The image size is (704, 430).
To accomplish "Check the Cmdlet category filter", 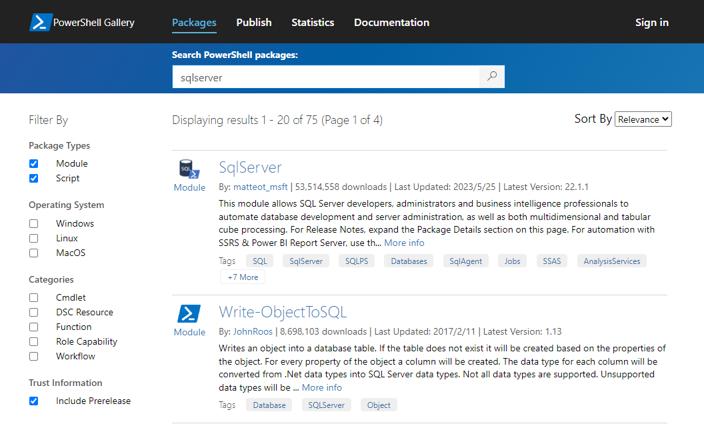I will pyautogui.click(x=34, y=297).
